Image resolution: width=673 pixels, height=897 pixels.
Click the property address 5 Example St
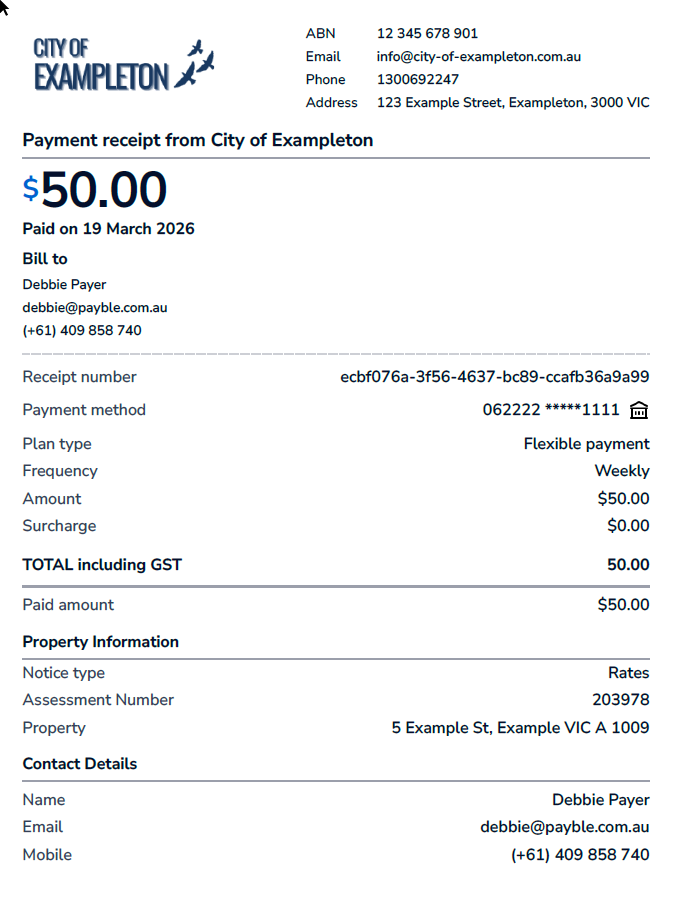(520, 728)
